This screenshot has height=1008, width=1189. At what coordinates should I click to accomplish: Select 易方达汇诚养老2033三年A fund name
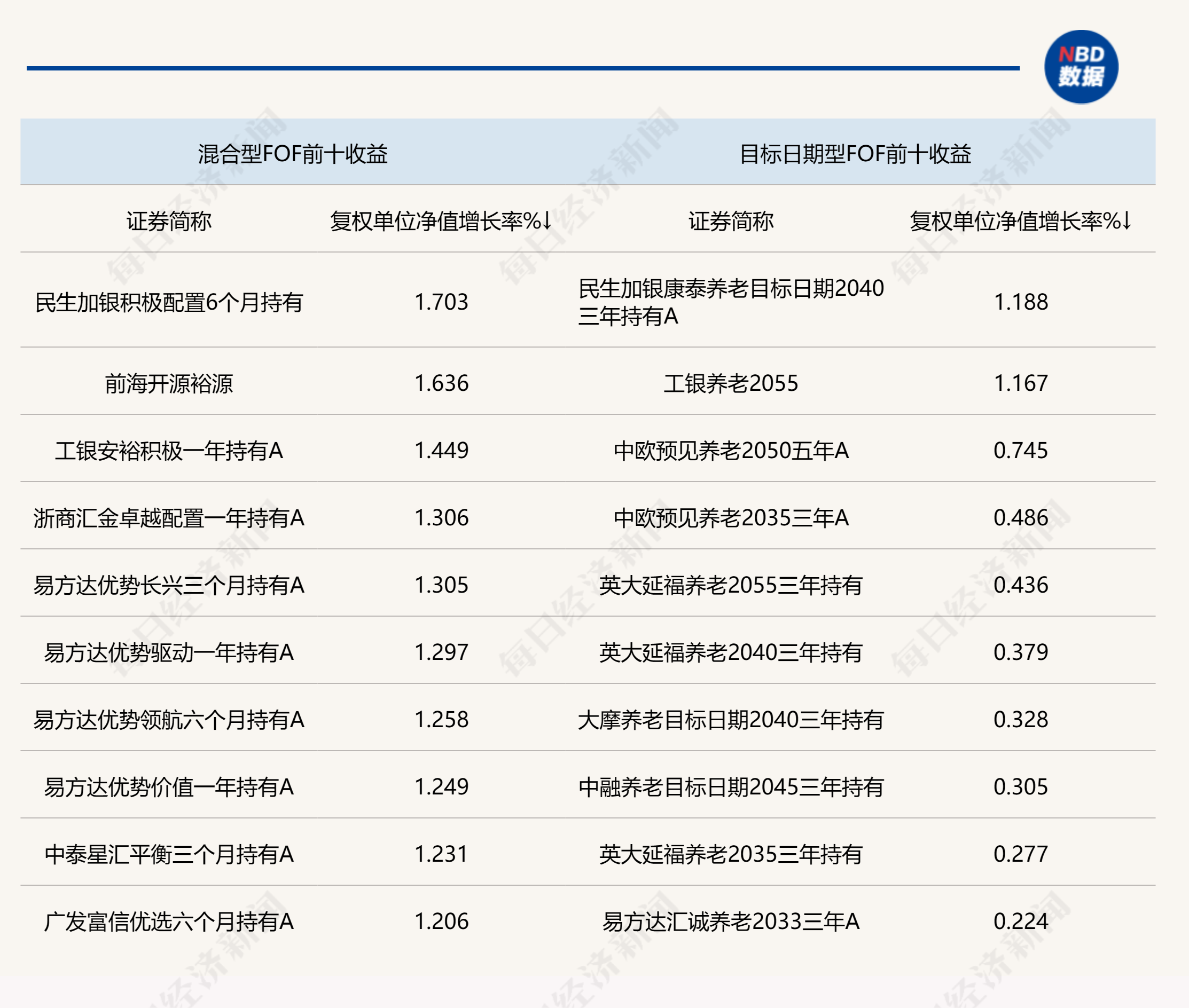pos(731,923)
